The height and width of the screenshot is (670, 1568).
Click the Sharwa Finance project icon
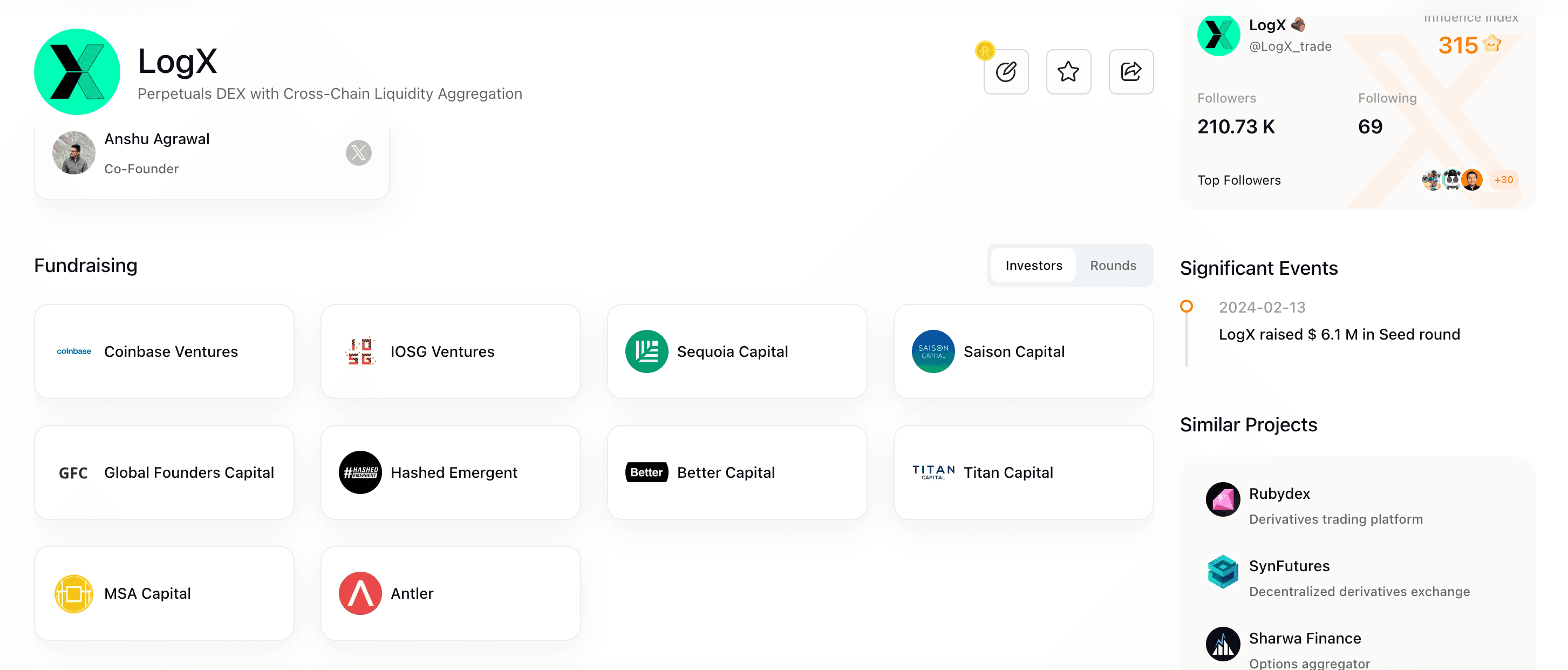[x=1223, y=645]
